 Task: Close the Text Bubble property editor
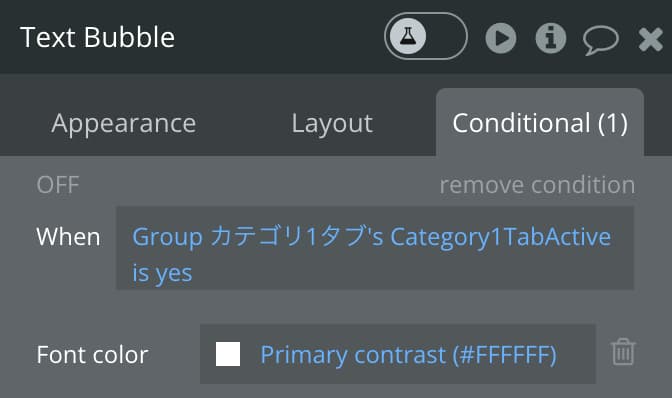(x=651, y=39)
